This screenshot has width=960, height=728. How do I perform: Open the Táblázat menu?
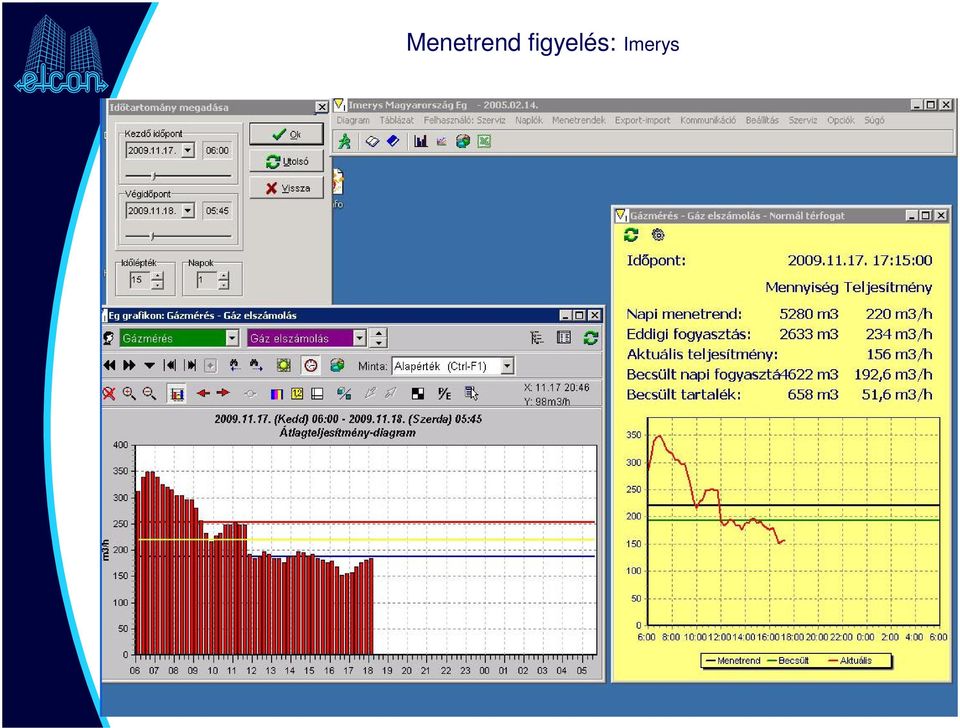click(x=396, y=120)
